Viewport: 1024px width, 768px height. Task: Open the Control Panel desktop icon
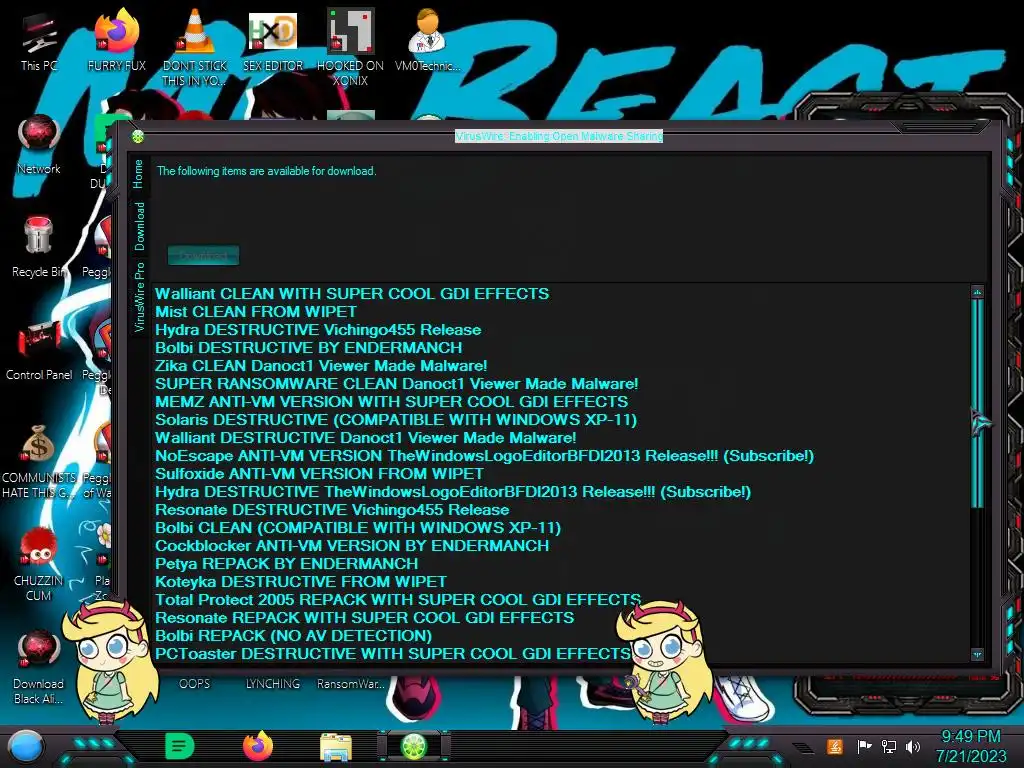tap(39, 351)
